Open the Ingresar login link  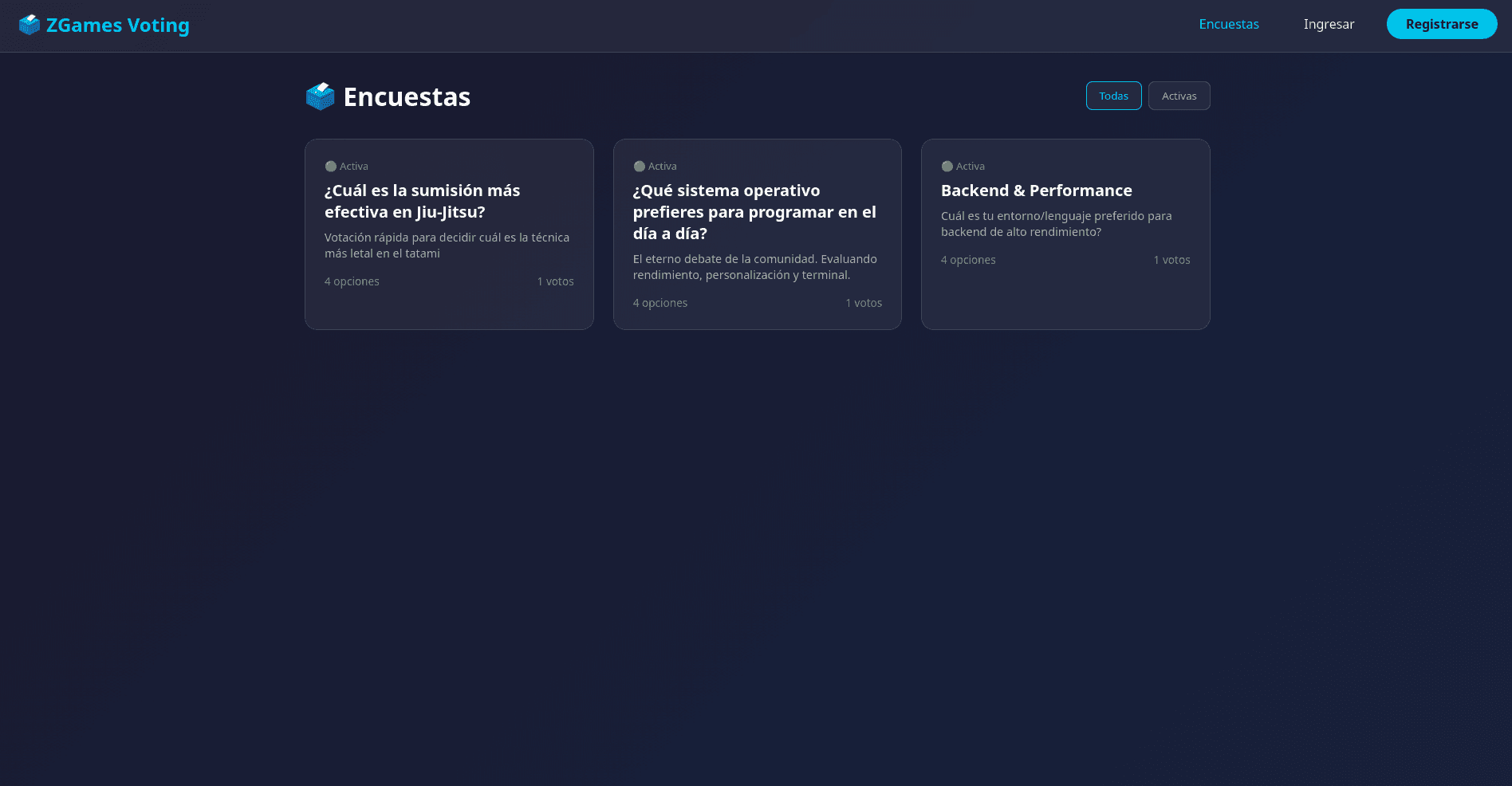coord(1329,24)
